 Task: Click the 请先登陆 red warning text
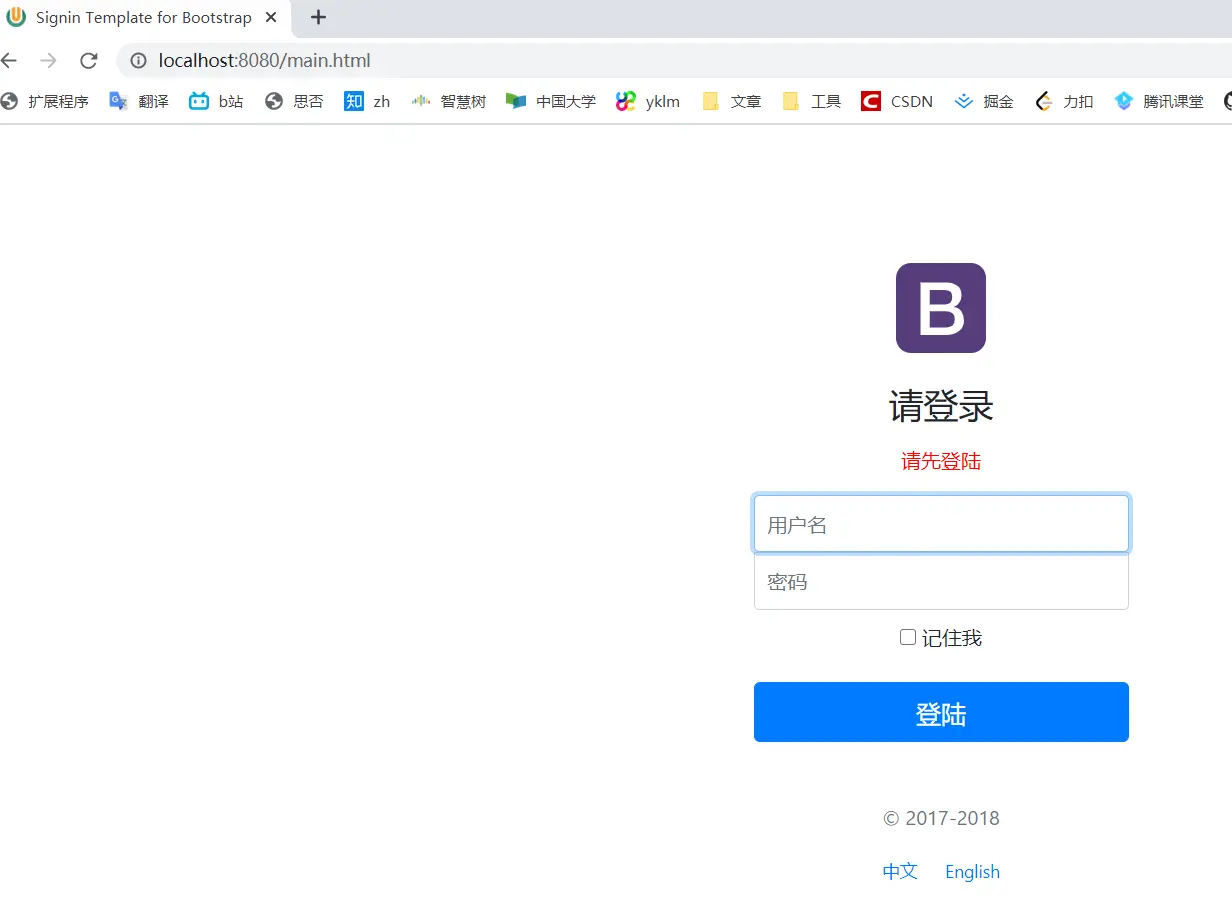pos(941,461)
